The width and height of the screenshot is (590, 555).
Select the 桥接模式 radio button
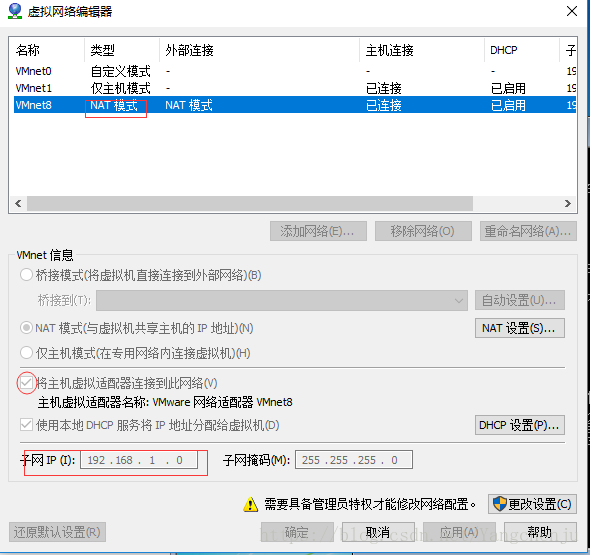pos(26,275)
